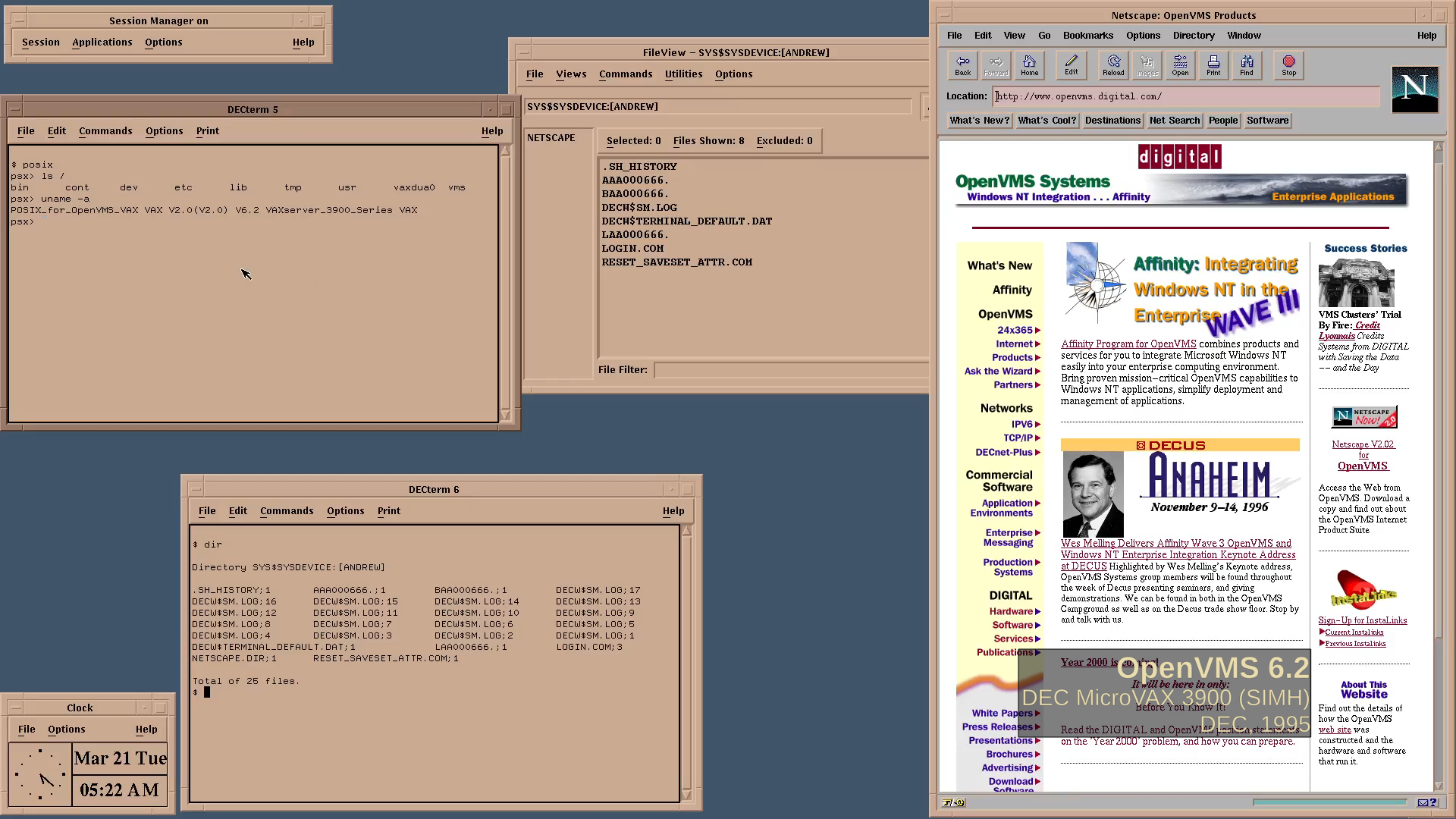Click the Open location toolbar icon
The height and width of the screenshot is (819, 1456).
click(x=1180, y=65)
